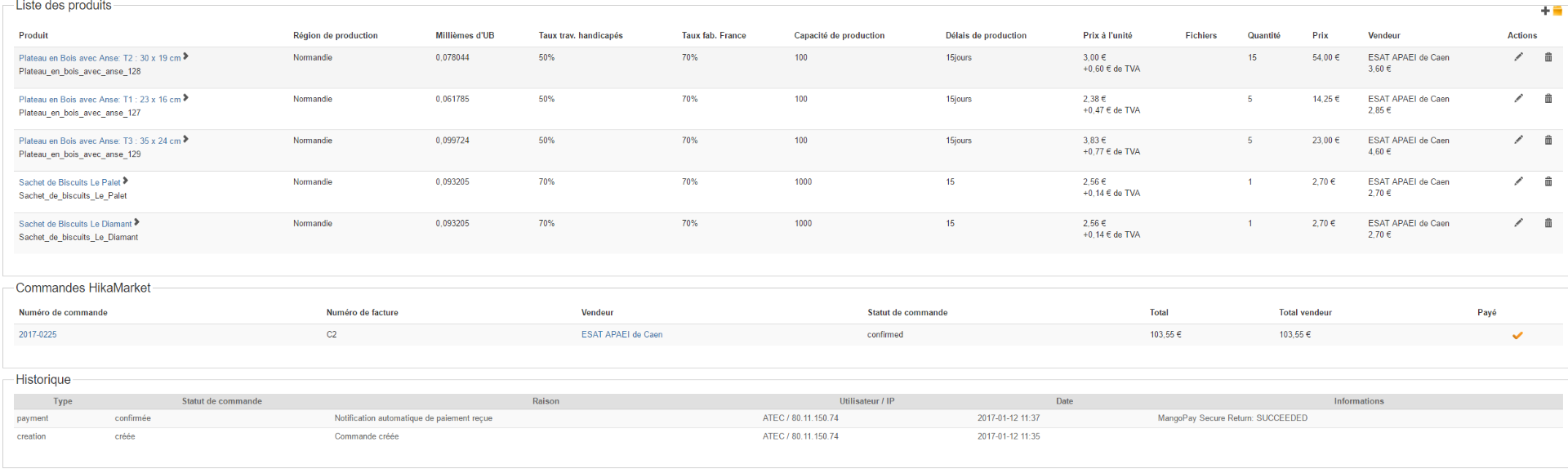Remove the Sachet de Biscuits Le Palet row
This screenshot has width=1568, height=469.
point(1548,181)
